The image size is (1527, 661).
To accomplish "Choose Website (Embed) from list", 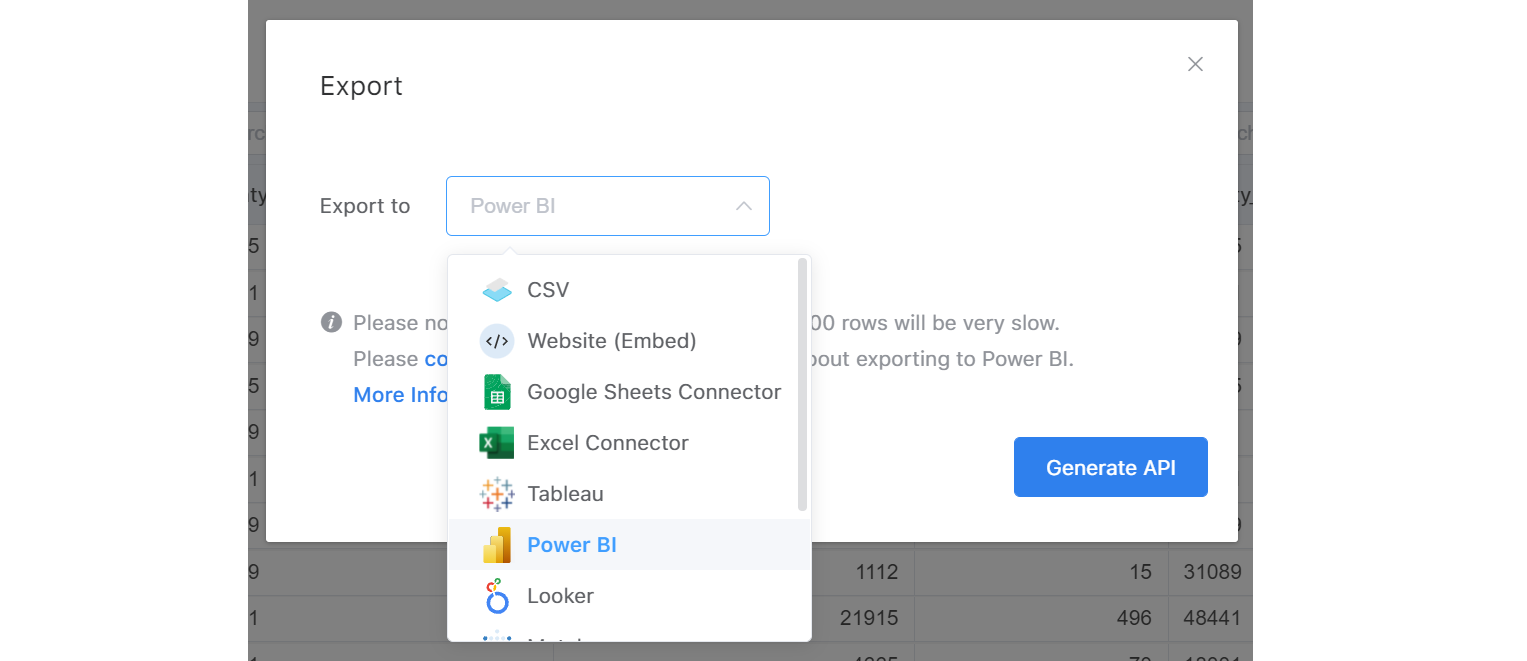I will 629,341.
